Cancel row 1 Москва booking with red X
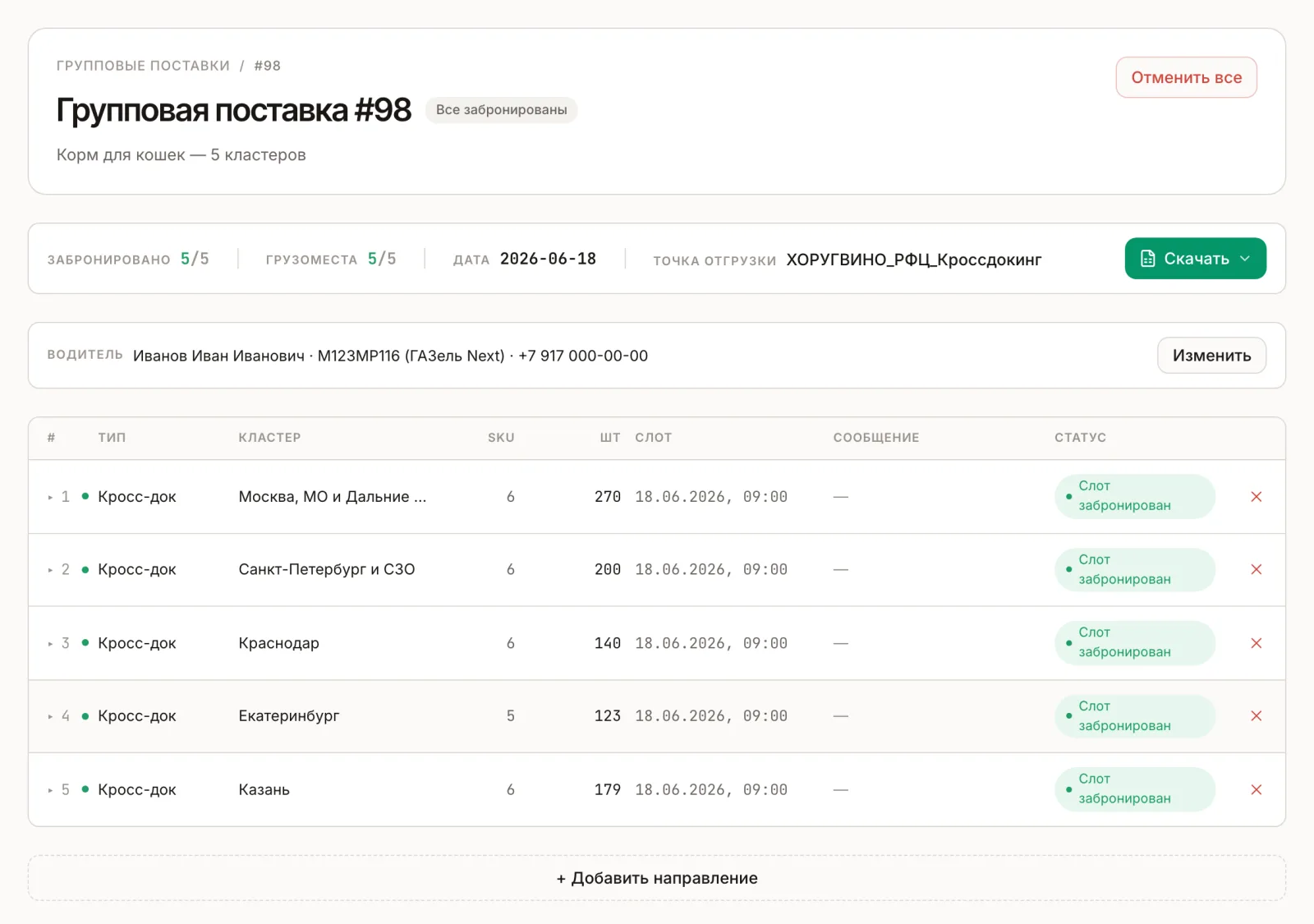 coord(1256,497)
